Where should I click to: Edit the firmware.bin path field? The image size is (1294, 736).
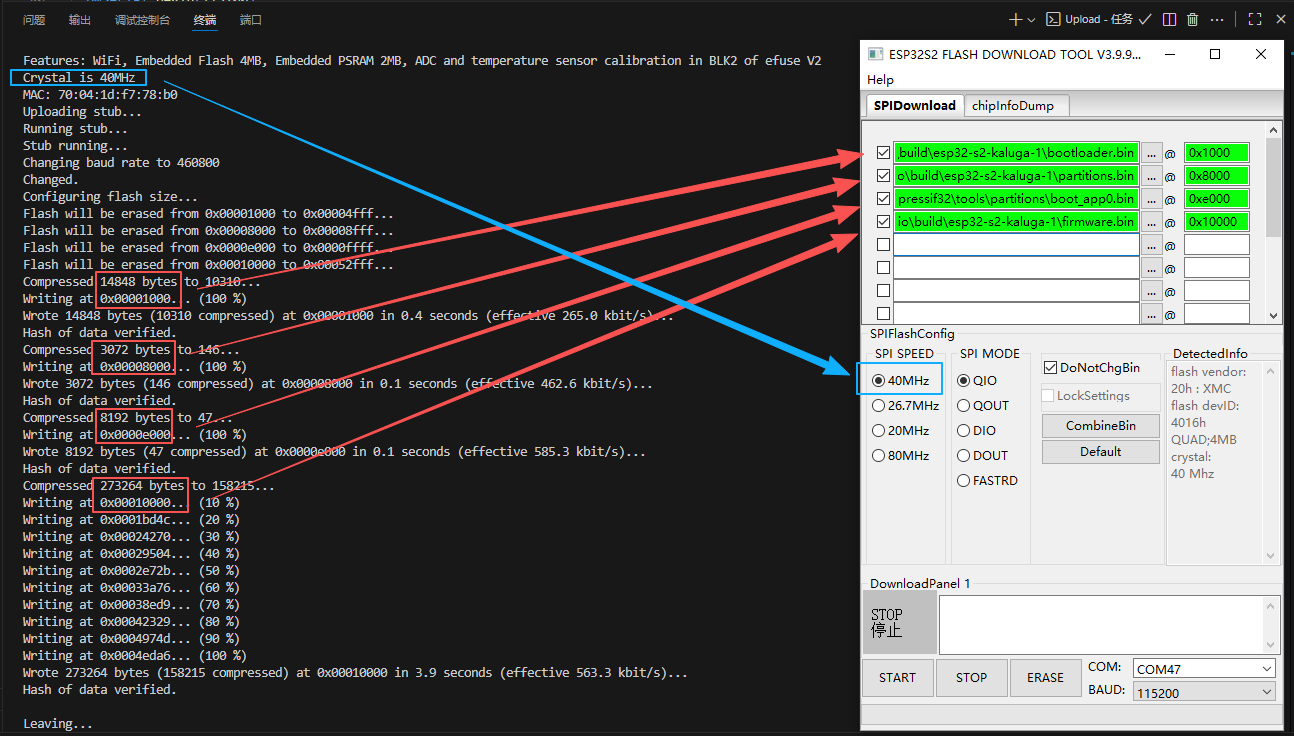click(1016, 222)
